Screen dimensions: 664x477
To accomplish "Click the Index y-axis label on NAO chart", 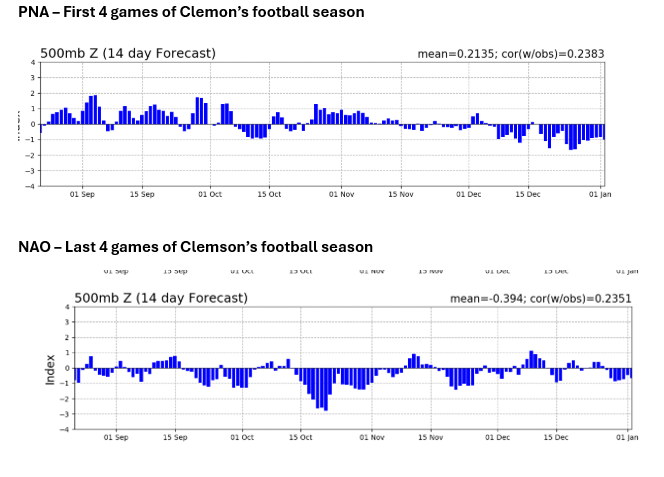I will click(x=50, y=367).
